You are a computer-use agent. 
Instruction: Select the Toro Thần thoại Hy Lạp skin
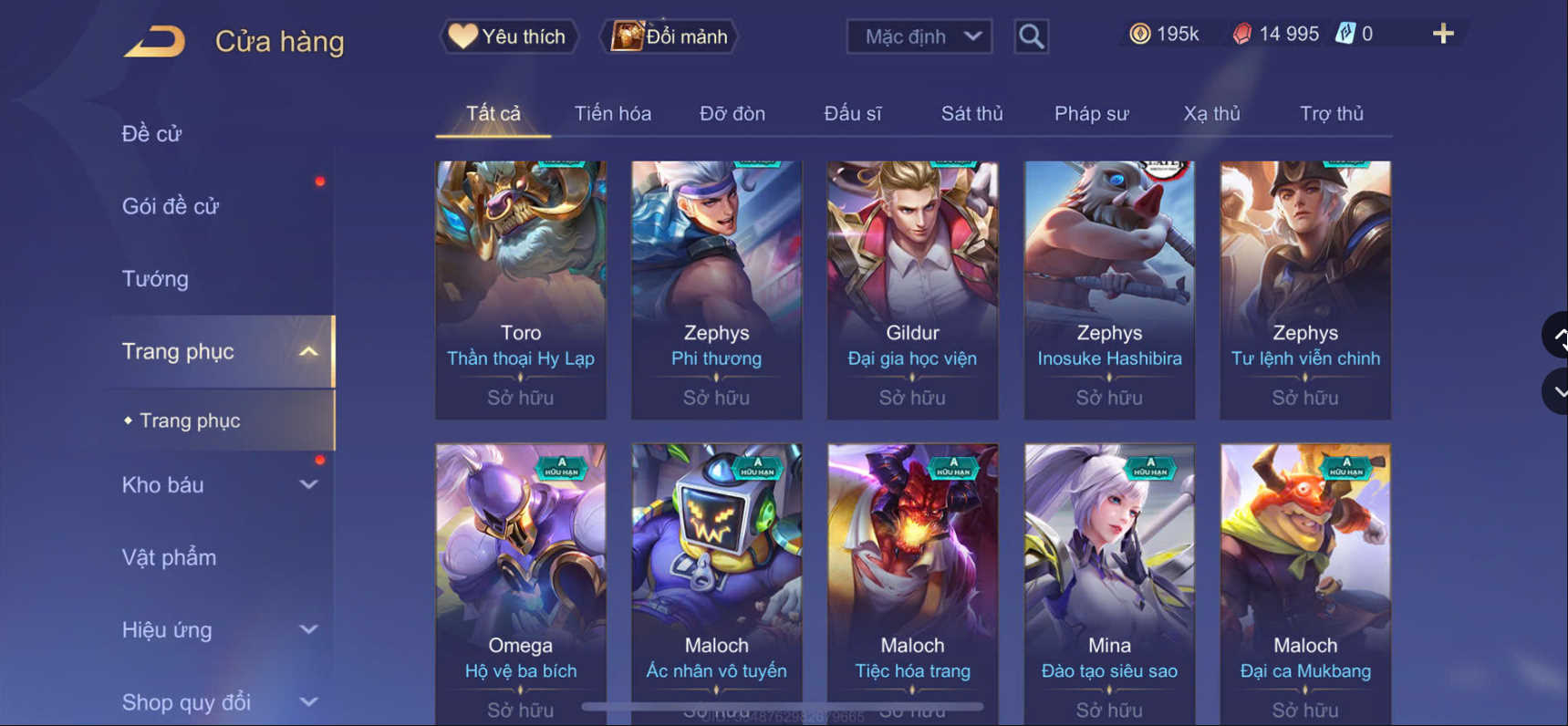point(521,290)
